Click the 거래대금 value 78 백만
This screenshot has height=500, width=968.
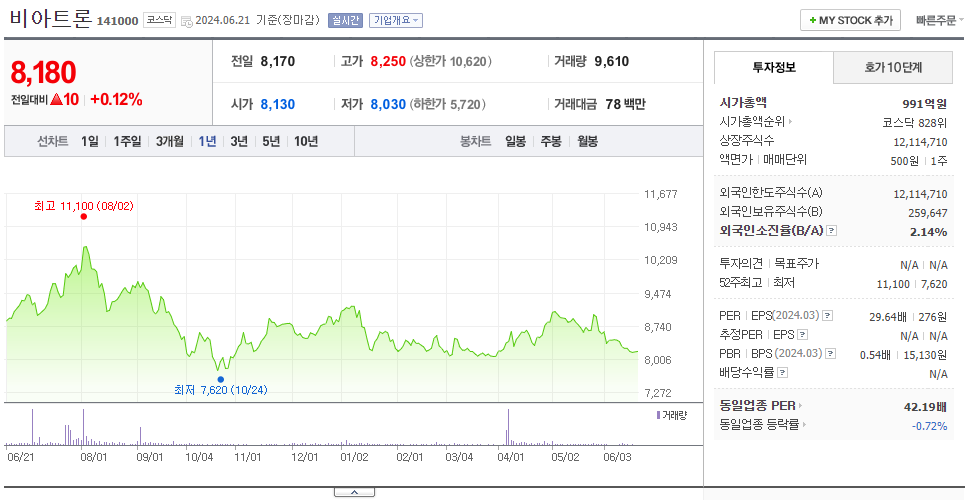pos(625,104)
